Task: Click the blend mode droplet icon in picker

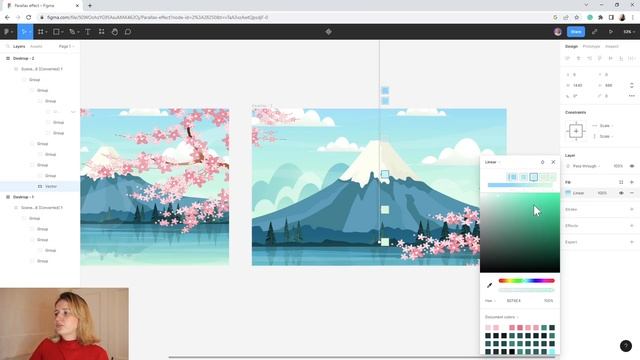Action: (x=542, y=162)
